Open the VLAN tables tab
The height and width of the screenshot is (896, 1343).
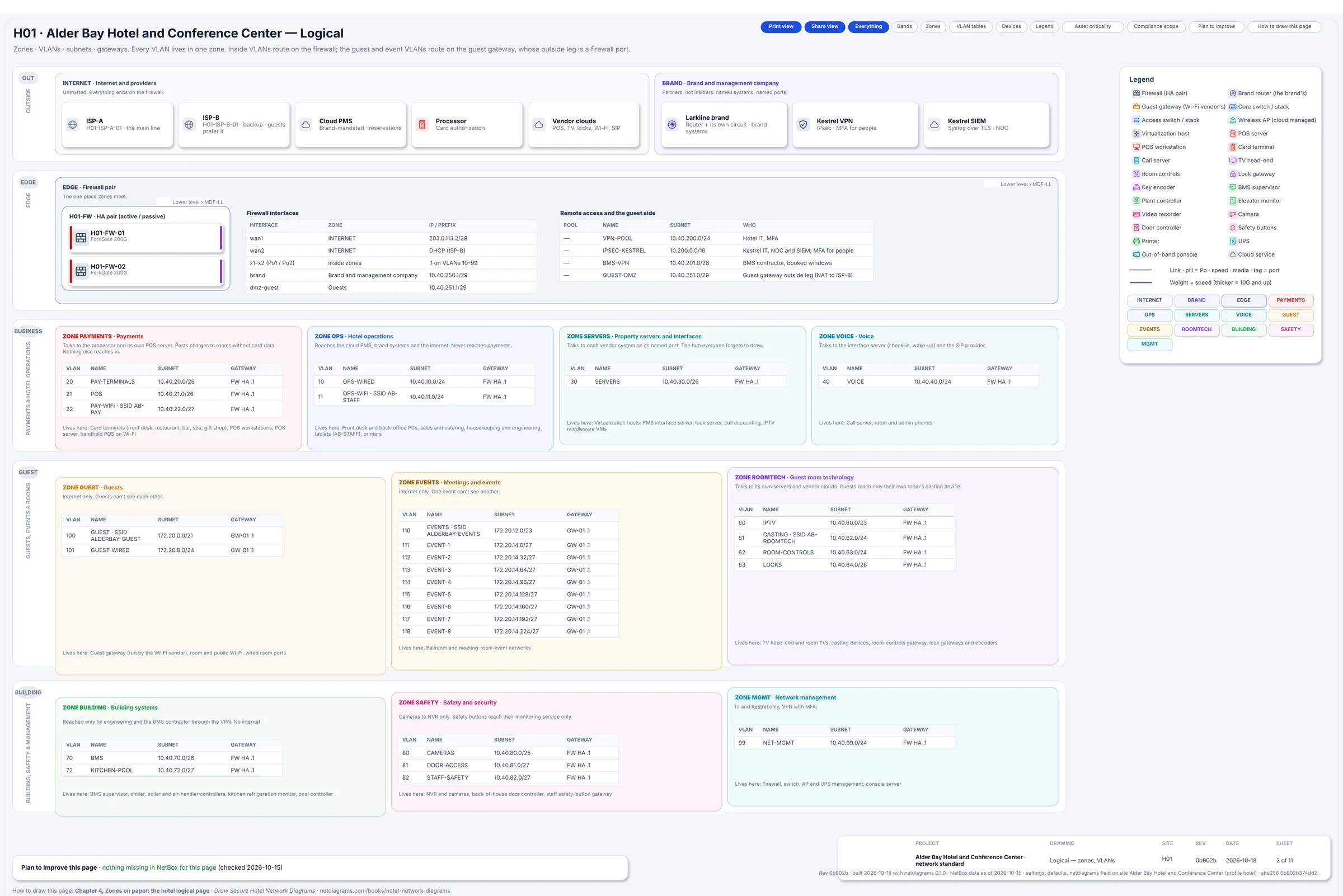point(971,27)
